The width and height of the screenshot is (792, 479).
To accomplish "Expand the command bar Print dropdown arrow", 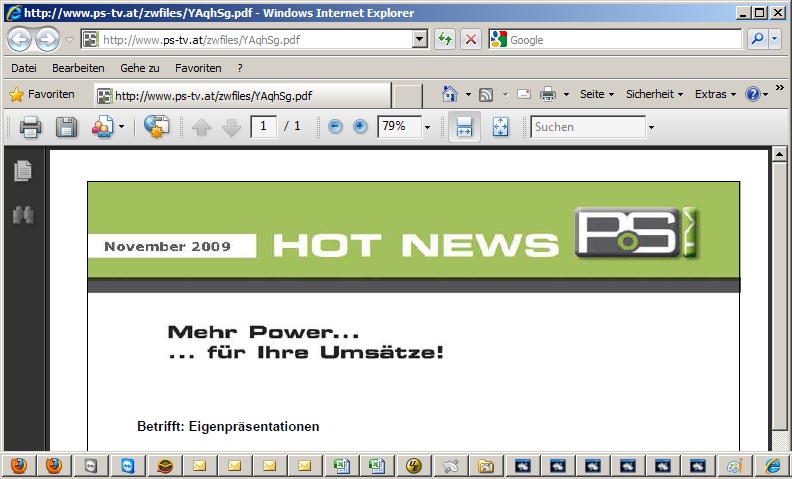I will [x=566, y=94].
